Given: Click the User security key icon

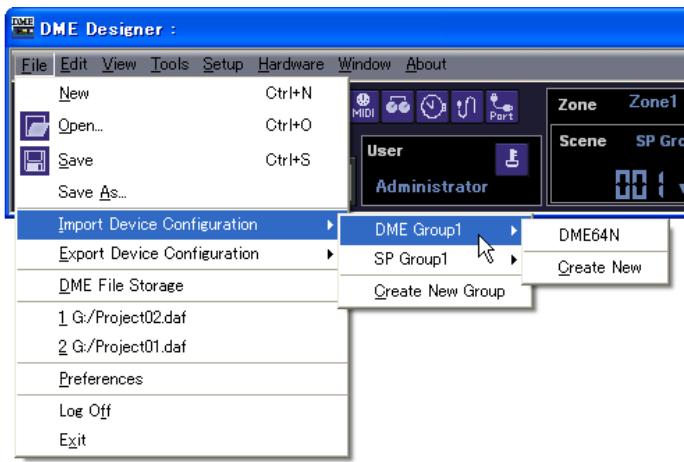Looking at the screenshot, I should tap(512, 159).
